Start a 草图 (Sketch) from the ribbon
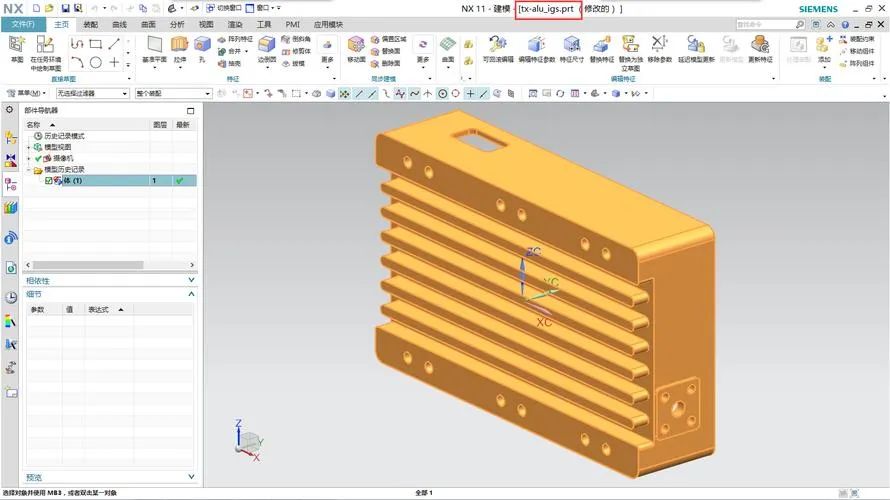 click(x=17, y=47)
